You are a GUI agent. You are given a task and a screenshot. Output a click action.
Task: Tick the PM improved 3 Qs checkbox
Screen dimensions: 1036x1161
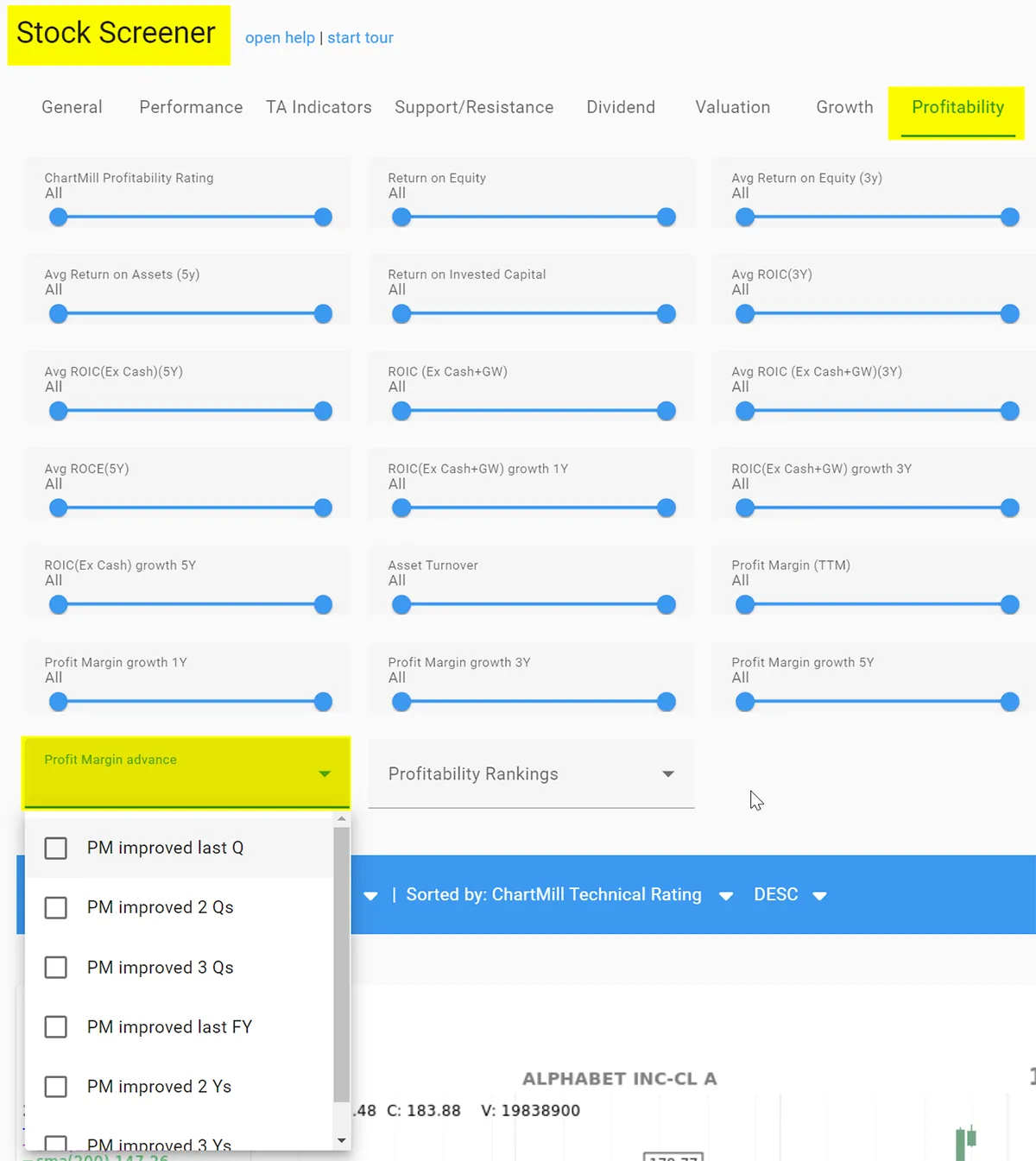pyautogui.click(x=56, y=968)
